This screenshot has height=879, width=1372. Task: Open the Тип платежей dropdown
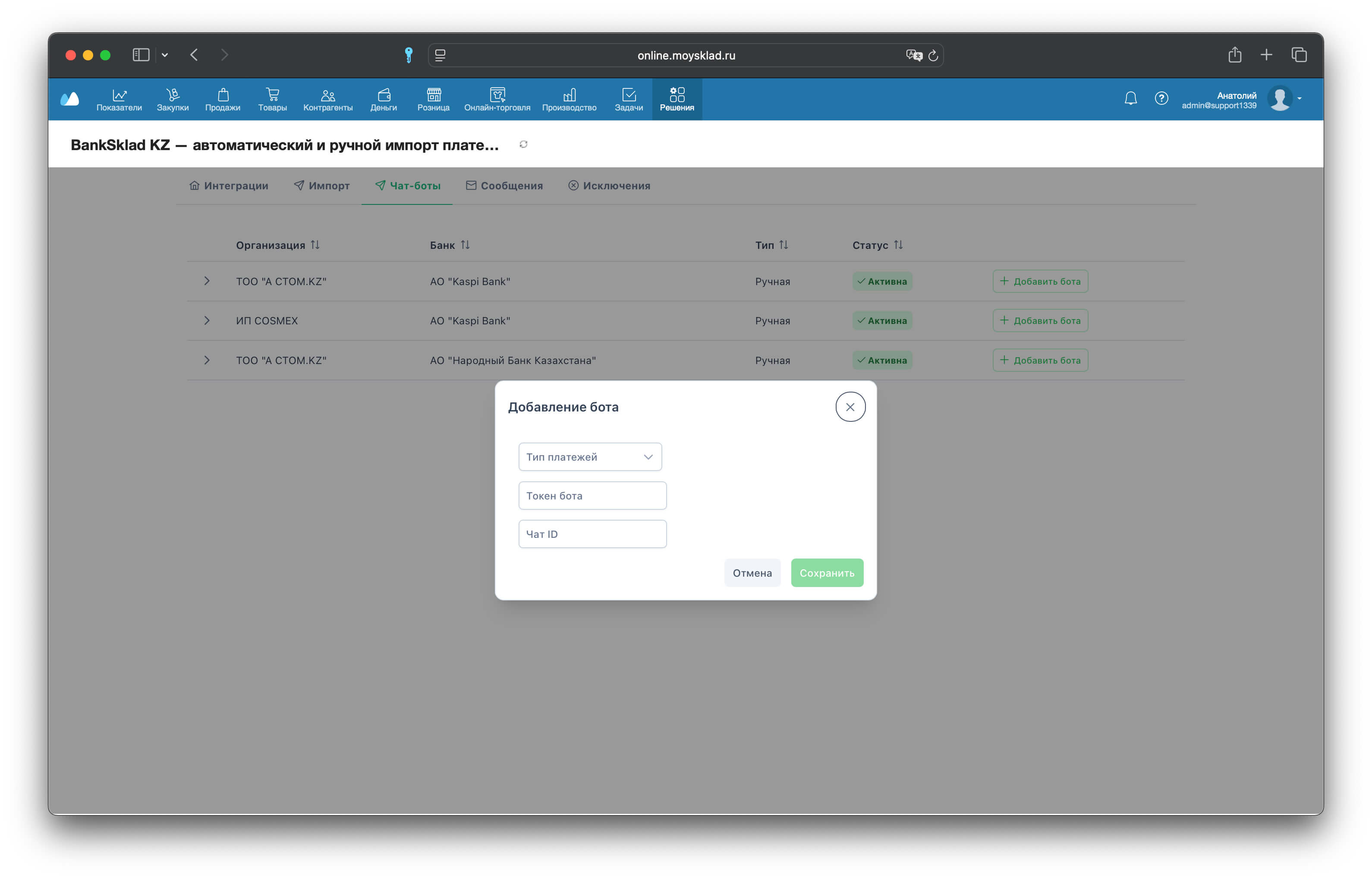(x=590, y=457)
